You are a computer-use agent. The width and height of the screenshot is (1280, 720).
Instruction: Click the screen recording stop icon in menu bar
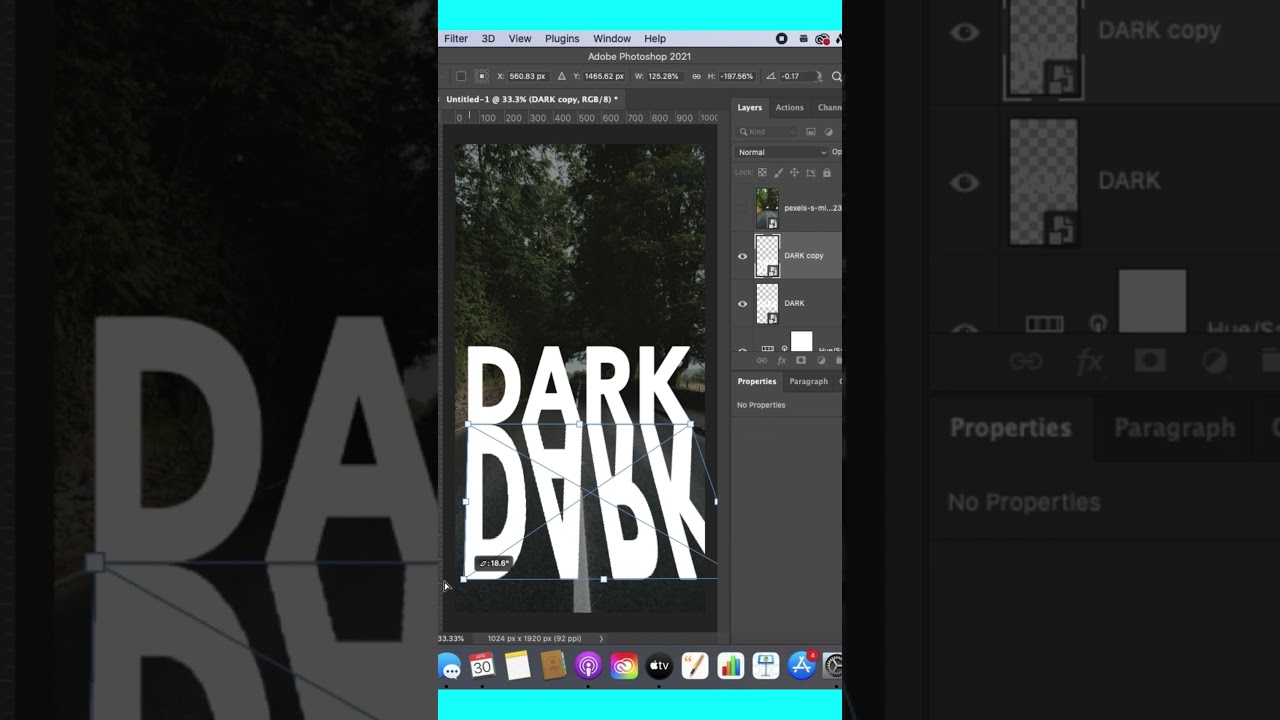point(781,39)
